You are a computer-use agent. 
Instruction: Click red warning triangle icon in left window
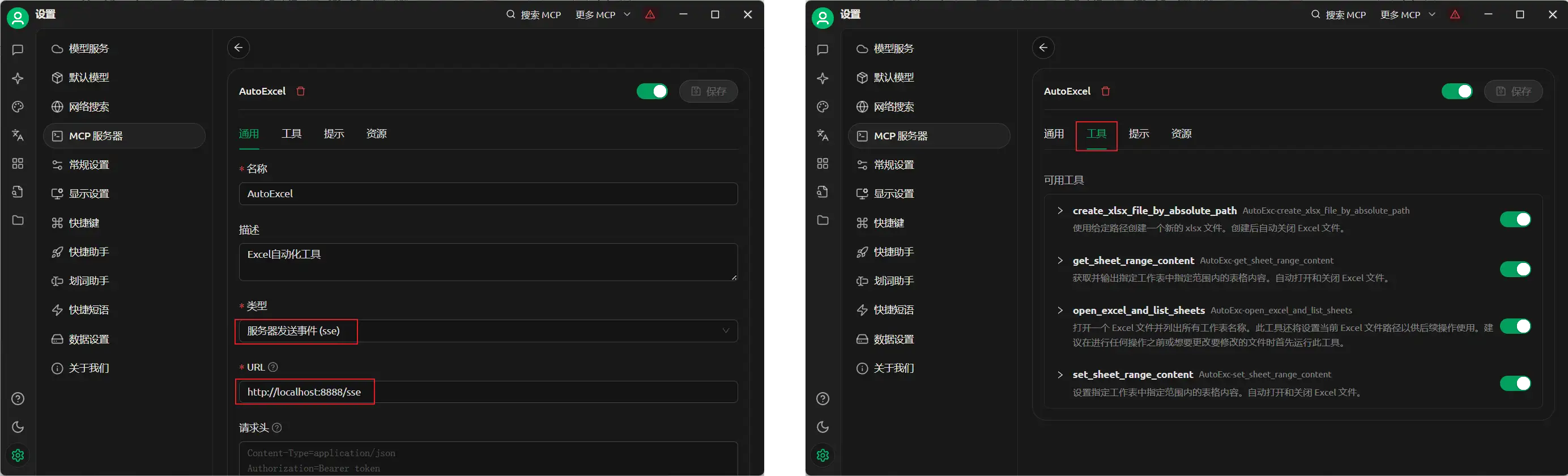(650, 15)
